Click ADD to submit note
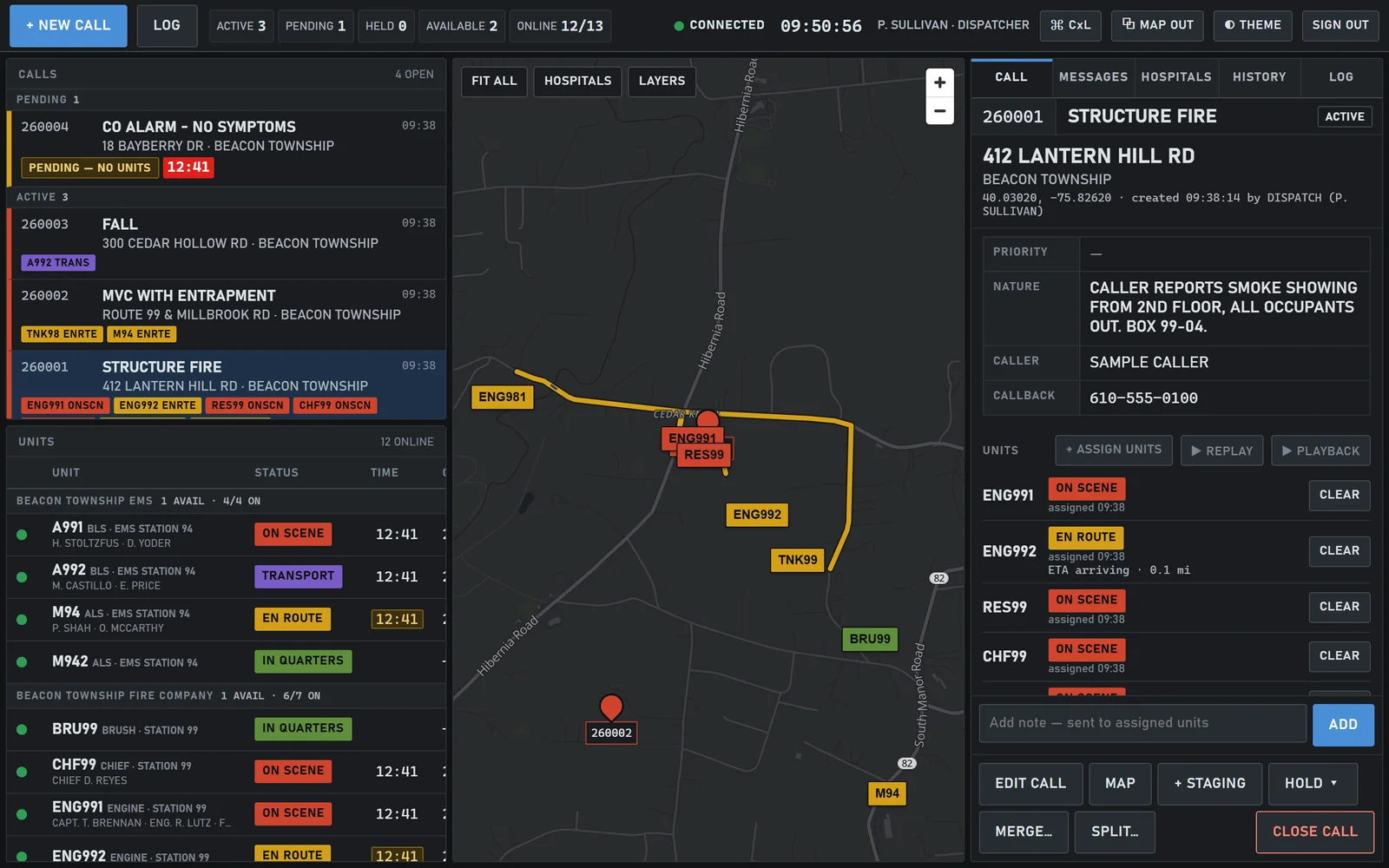Screen dimensions: 1389x868 coord(1343,725)
